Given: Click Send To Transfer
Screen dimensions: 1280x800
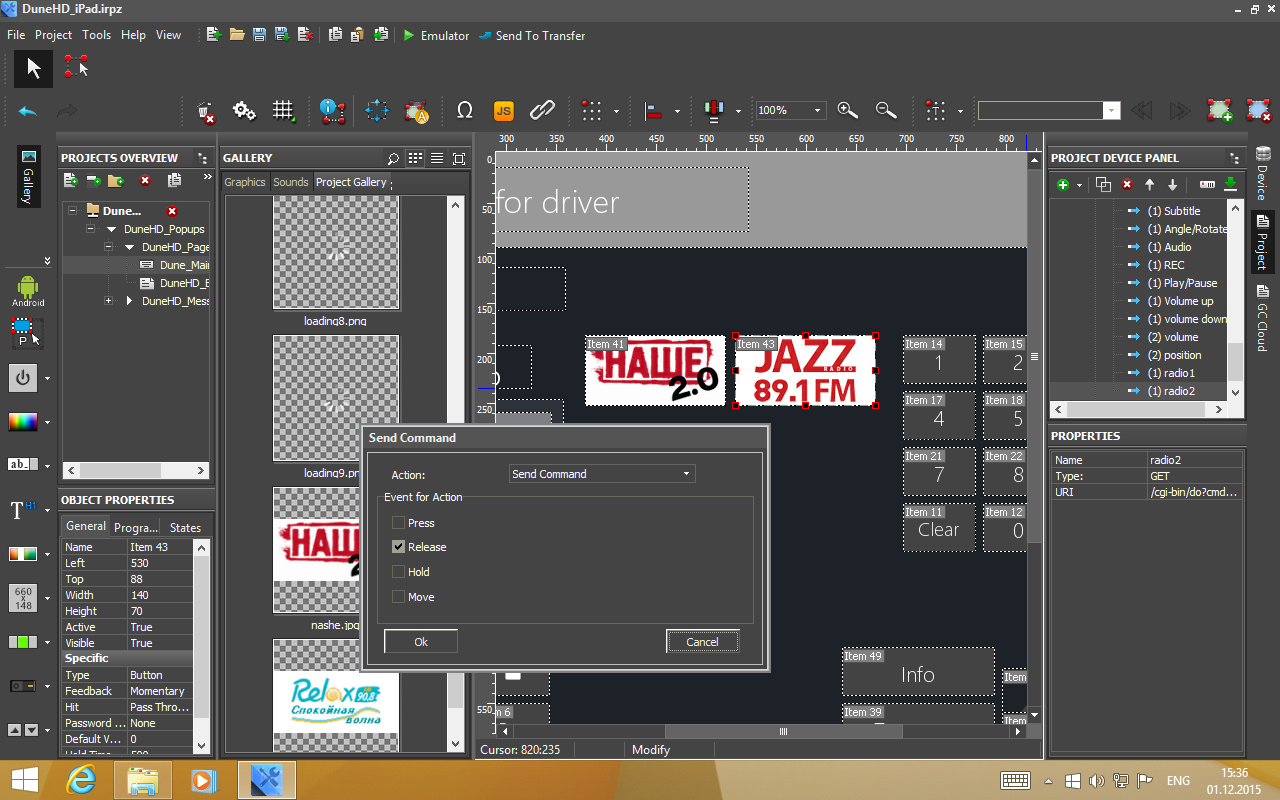Looking at the screenshot, I should pos(532,35).
